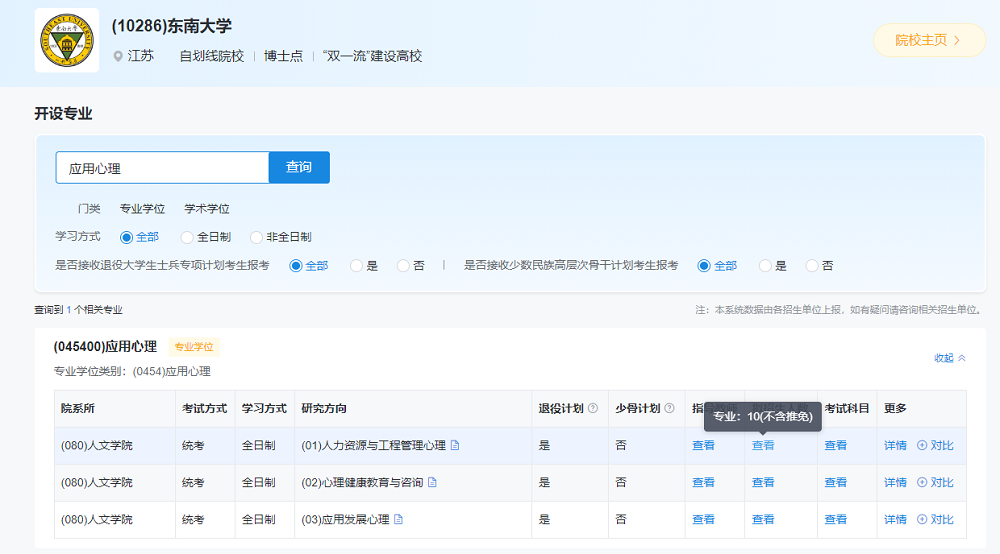The height and width of the screenshot is (554, 1000).
Task: Click the "双一流"建设高校 label
Action: [372, 56]
